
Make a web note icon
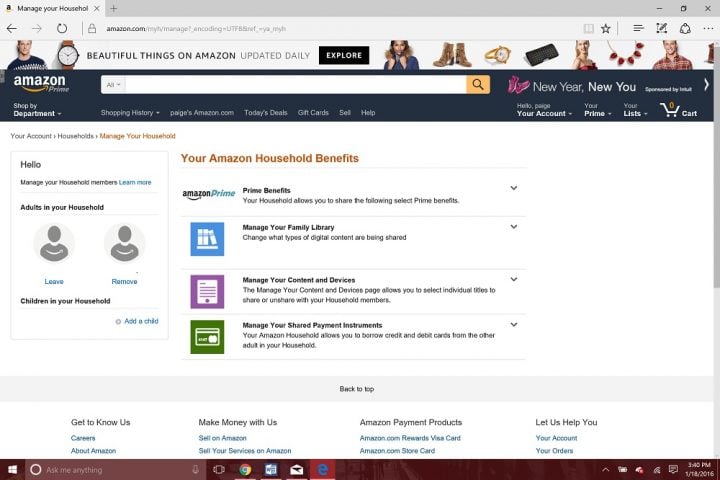(661, 28)
